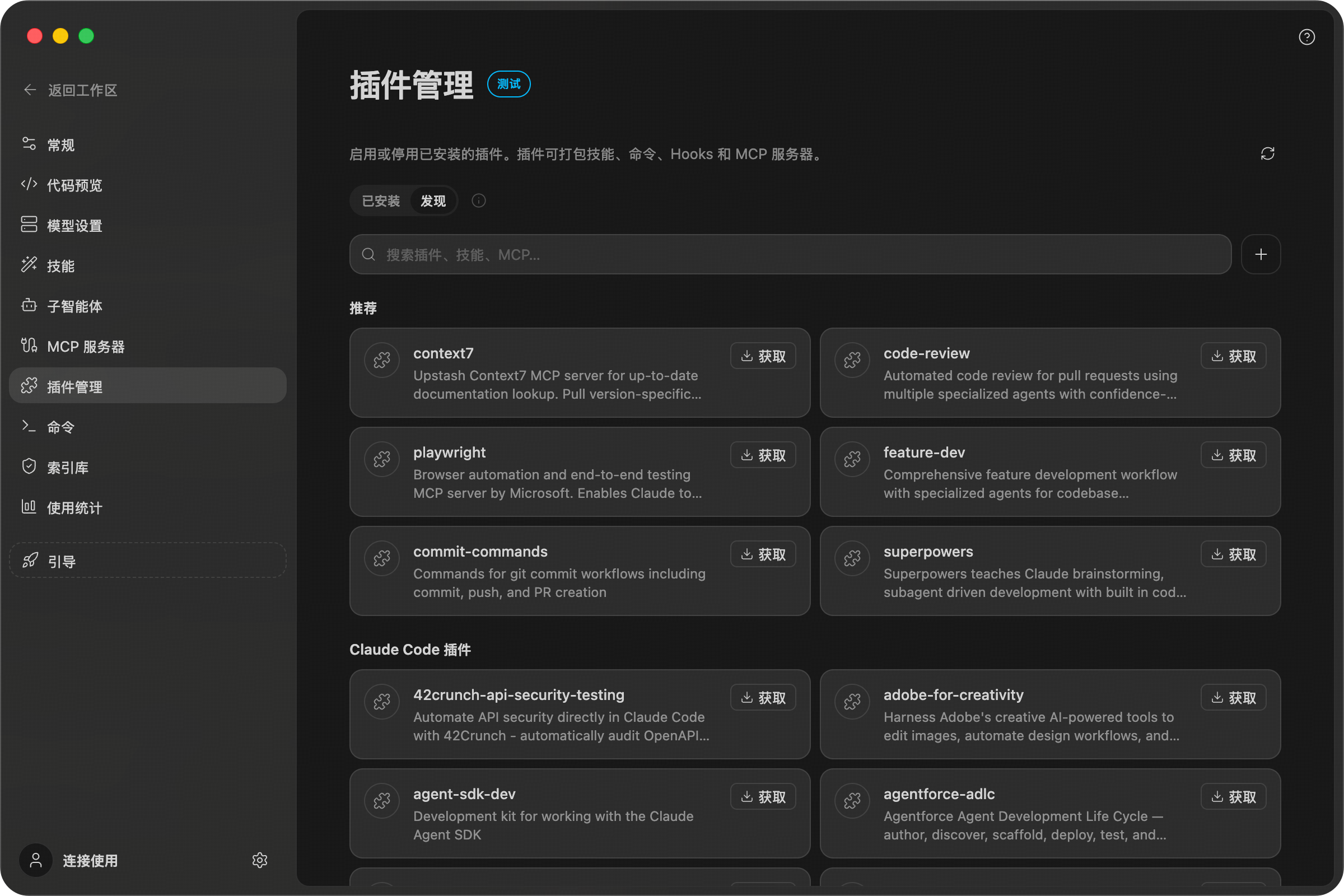
Task: Click 获取 for superpowers
Action: 1233,554
